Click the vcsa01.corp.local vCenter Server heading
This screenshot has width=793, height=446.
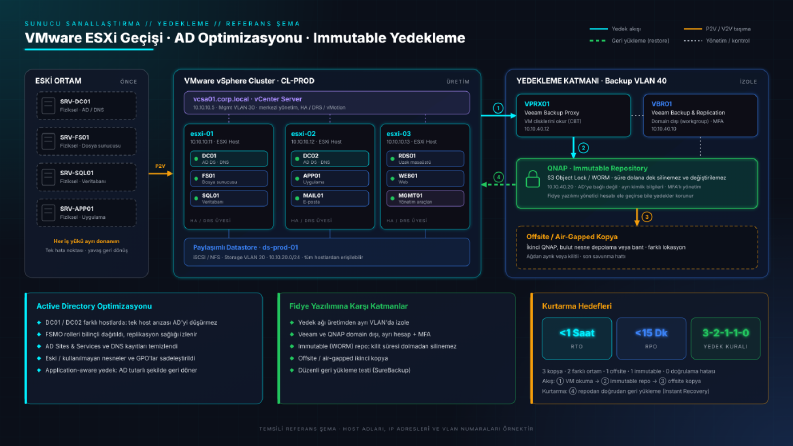pyautogui.click(x=247, y=99)
